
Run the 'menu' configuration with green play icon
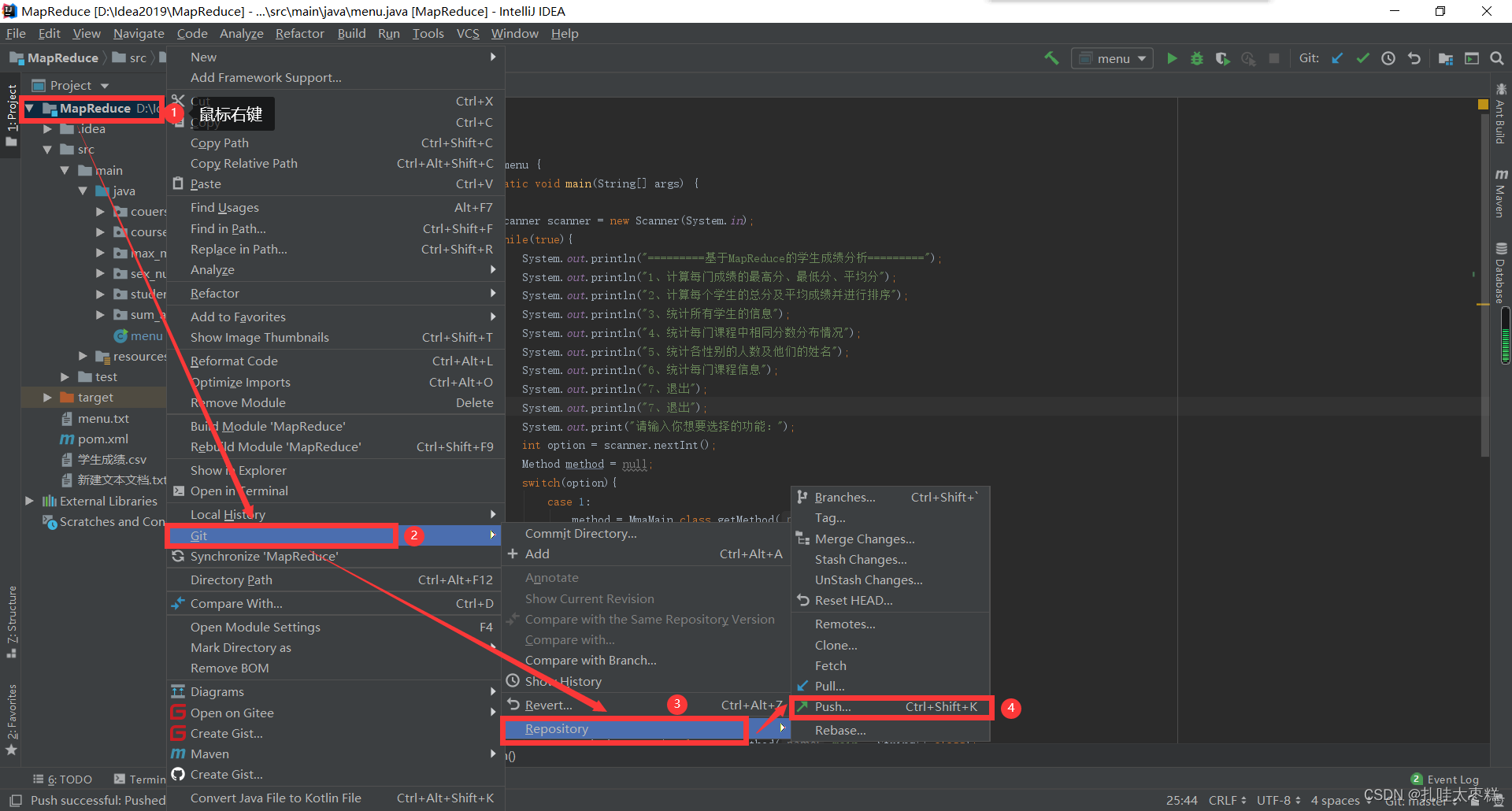1172,57
